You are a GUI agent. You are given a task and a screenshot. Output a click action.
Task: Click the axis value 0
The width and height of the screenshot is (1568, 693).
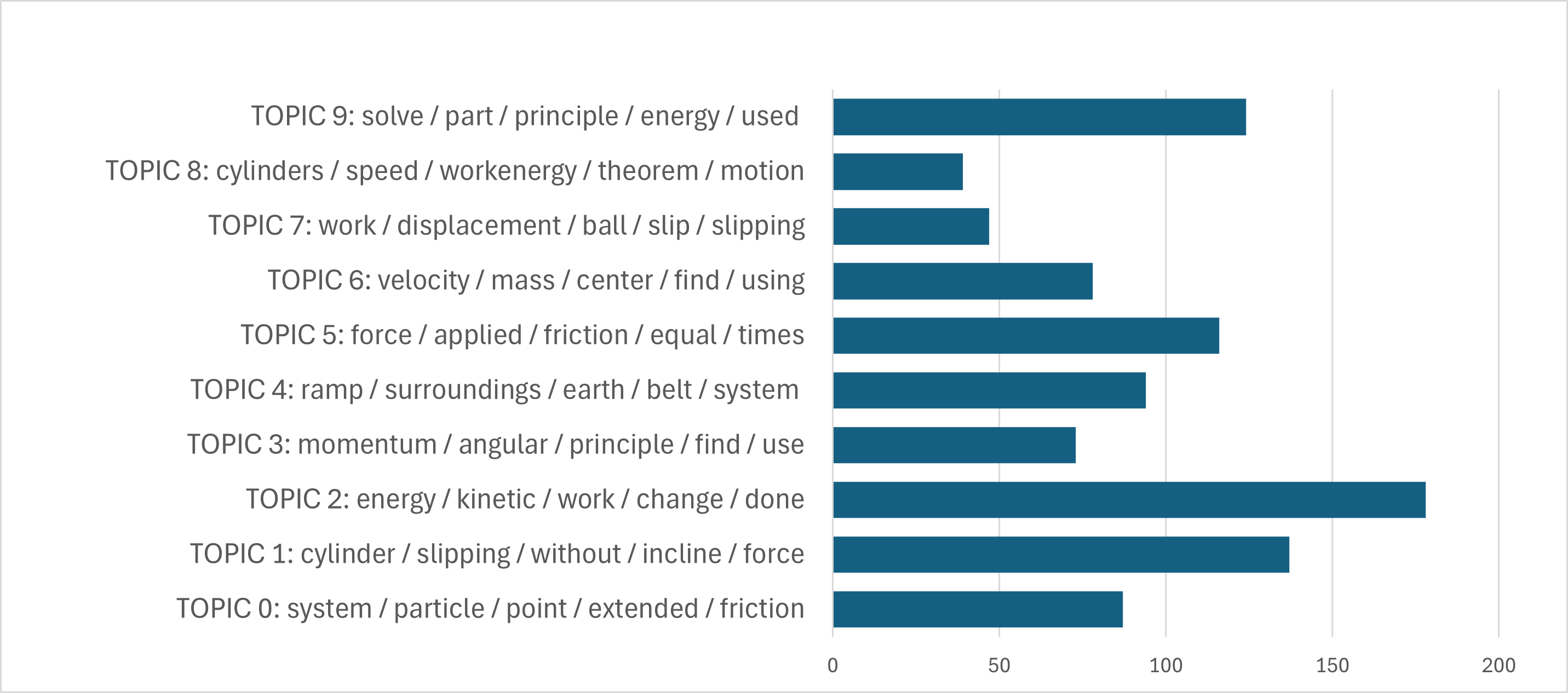click(x=832, y=666)
